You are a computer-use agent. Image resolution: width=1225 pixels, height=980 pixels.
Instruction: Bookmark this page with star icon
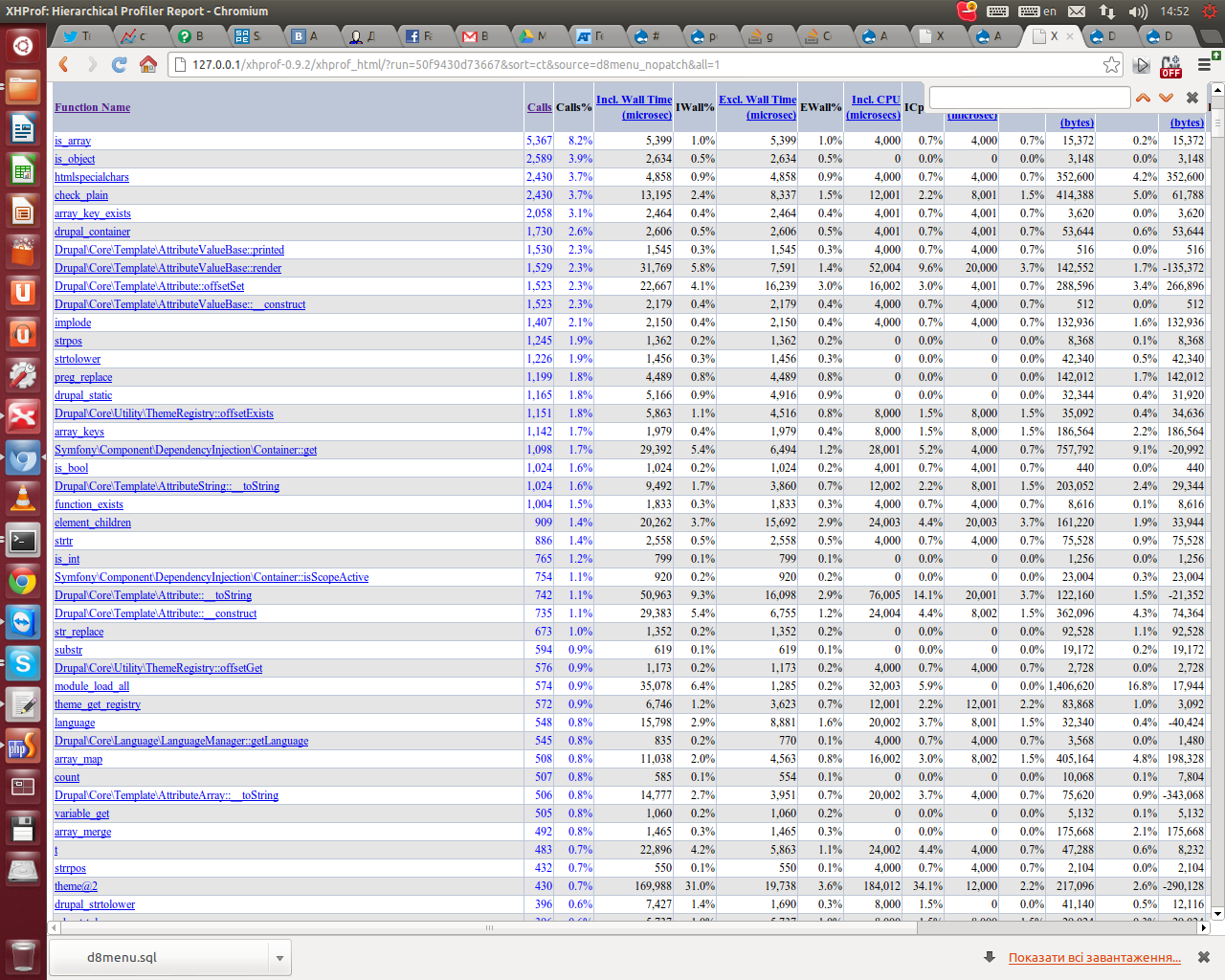point(1111,64)
